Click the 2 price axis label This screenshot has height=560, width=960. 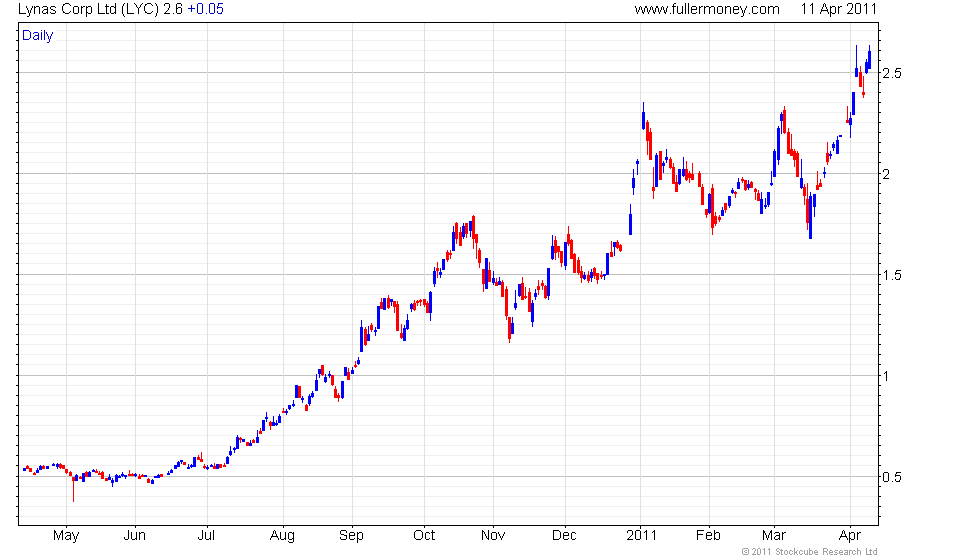[x=886, y=174]
